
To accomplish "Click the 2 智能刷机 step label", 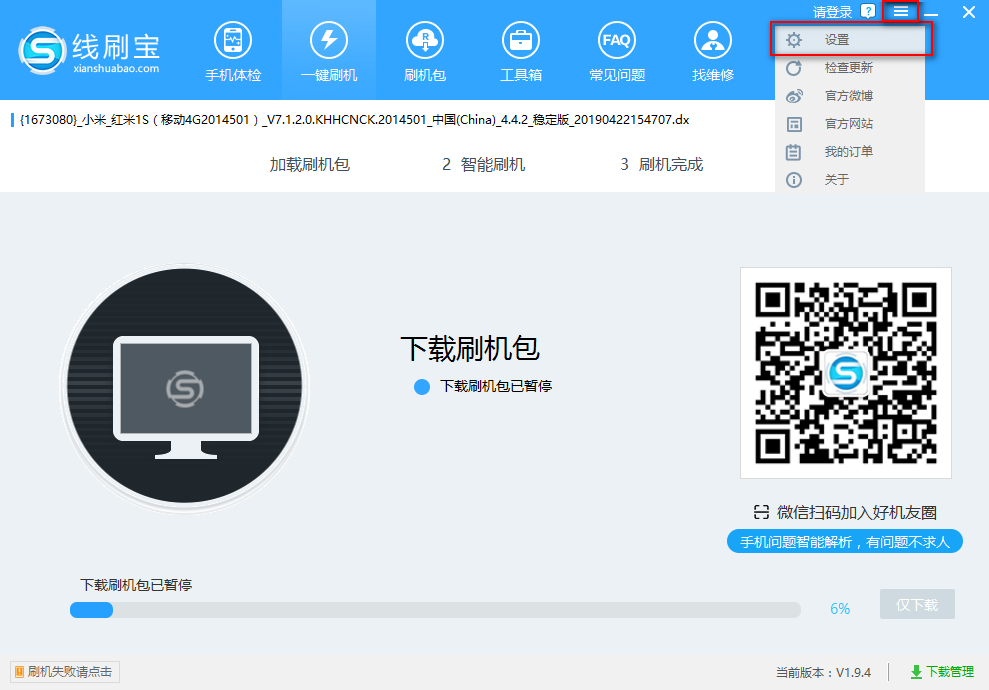I will click(x=484, y=165).
